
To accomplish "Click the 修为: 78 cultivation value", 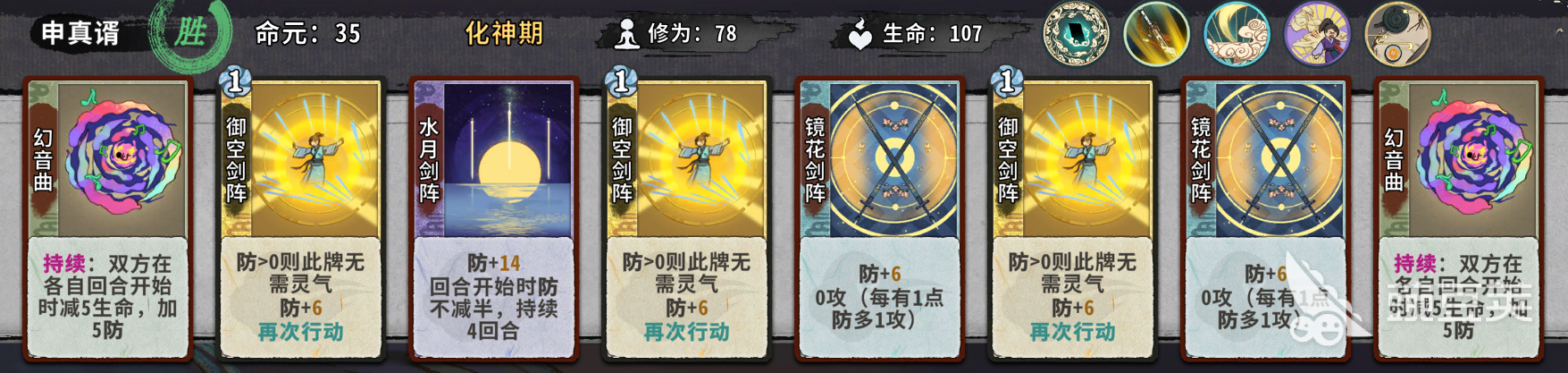I will 692,33.
